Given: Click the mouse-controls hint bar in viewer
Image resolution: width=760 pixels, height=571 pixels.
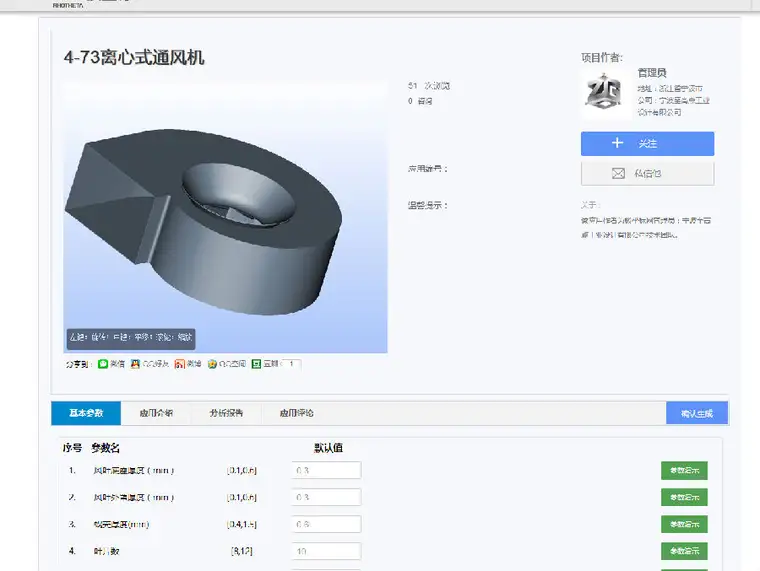Looking at the screenshot, I should (131, 338).
